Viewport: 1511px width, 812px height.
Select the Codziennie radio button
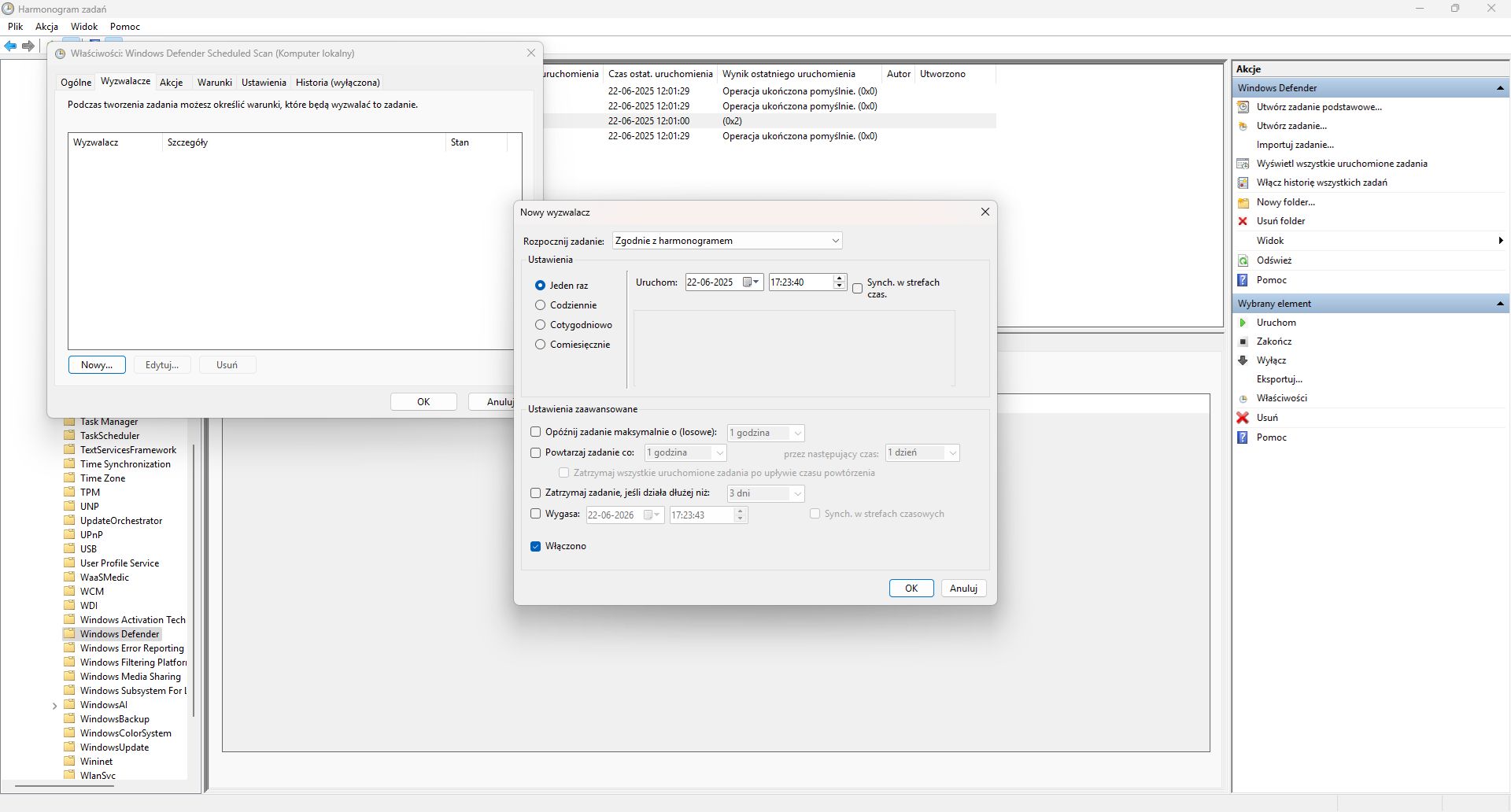(540, 305)
